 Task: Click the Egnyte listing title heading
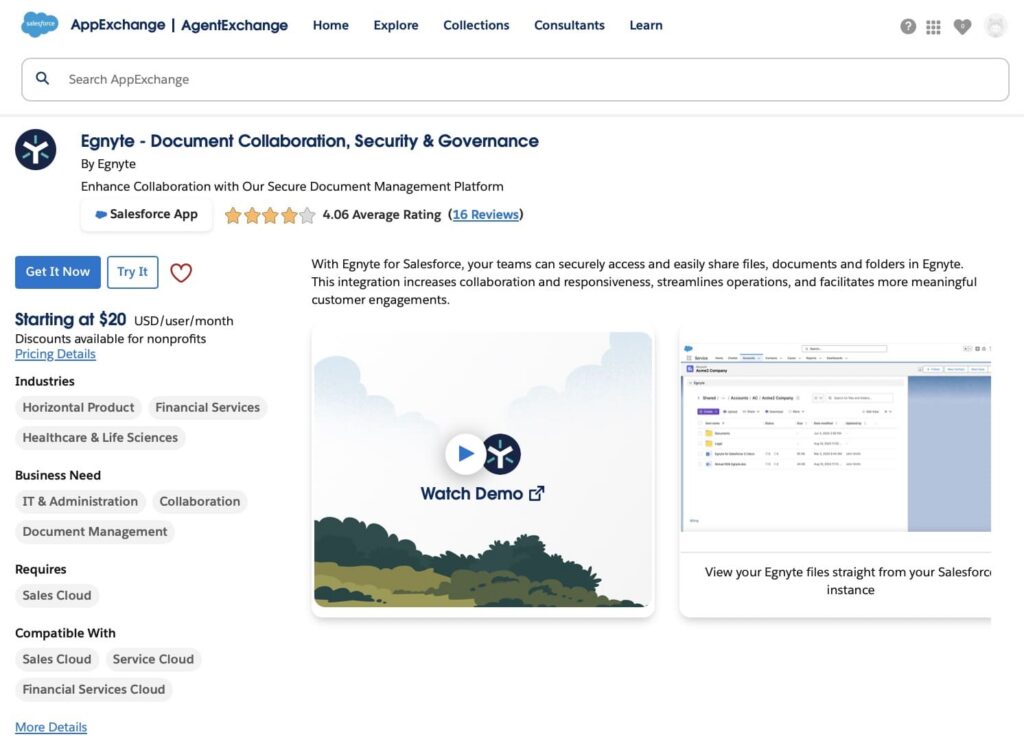(x=310, y=141)
